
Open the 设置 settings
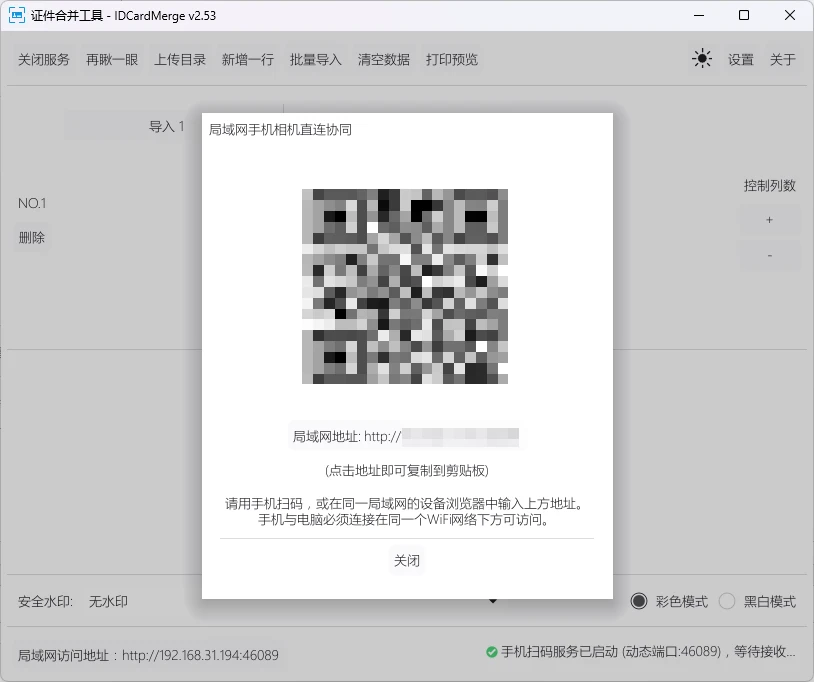point(740,60)
